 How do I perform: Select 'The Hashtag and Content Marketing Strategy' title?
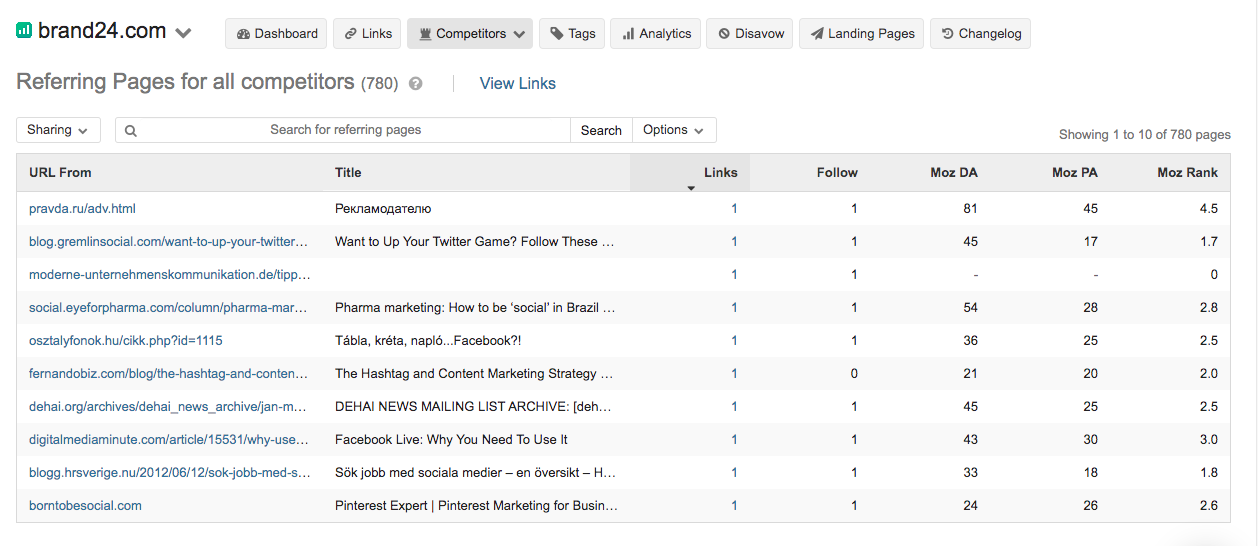tap(475, 374)
